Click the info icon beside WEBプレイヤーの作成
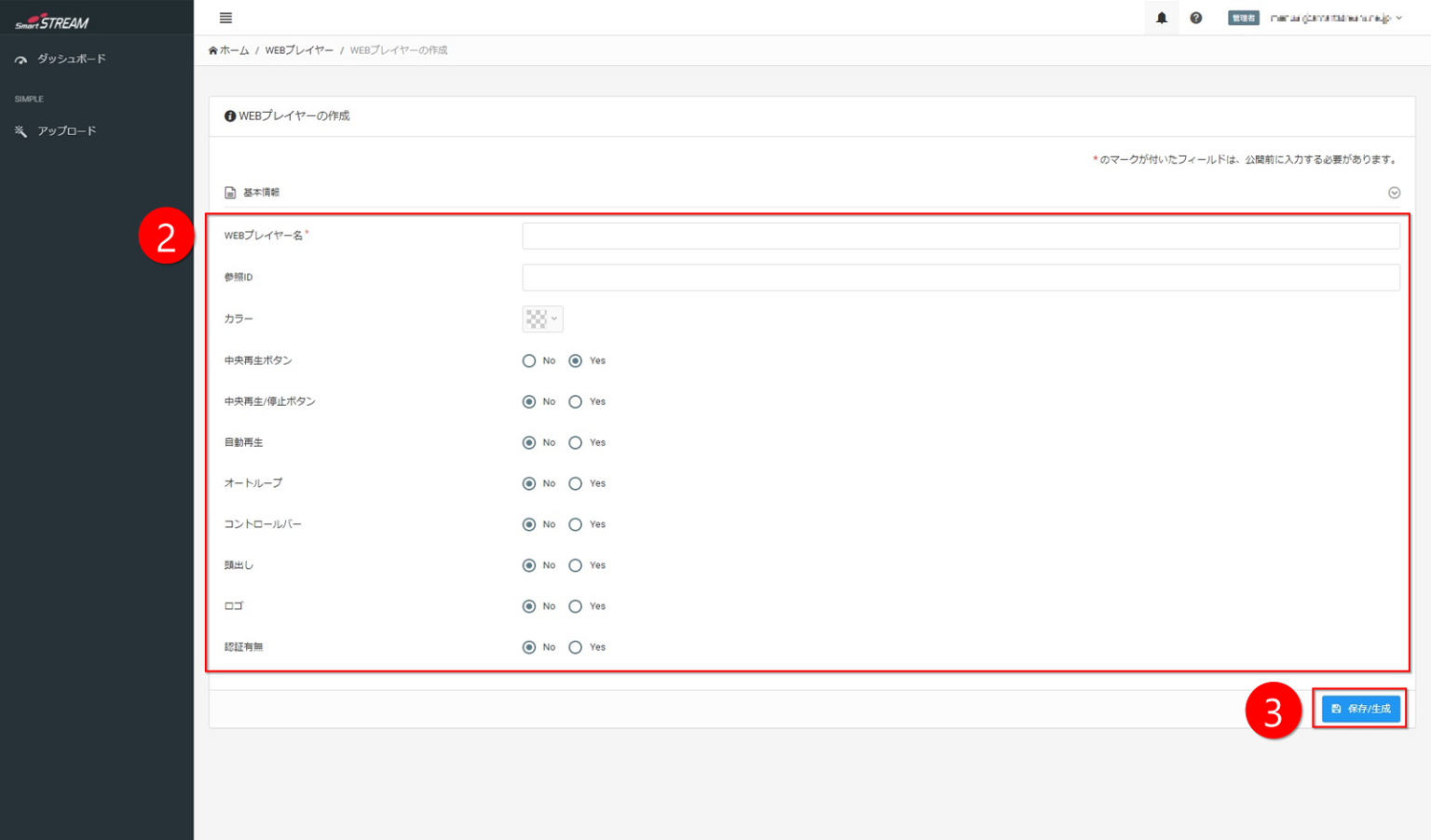This screenshot has width=1431, height=840. click(229, 116)
